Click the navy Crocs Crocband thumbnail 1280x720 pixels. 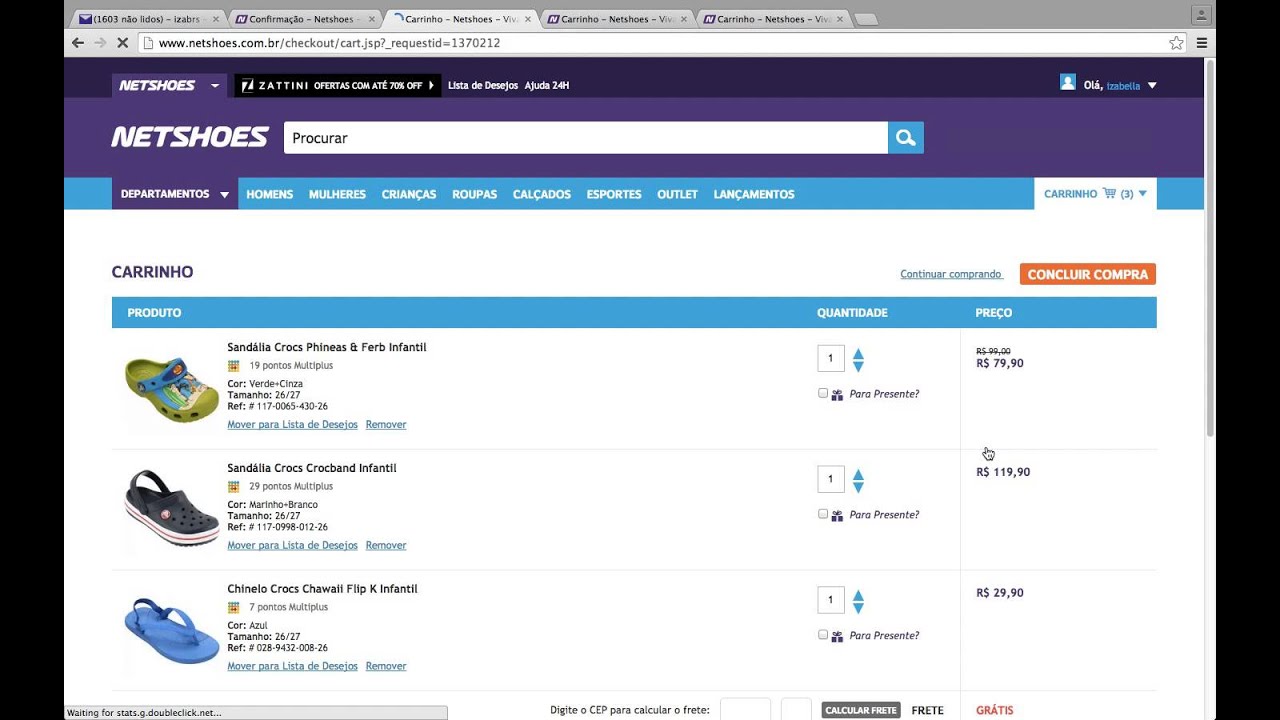[172, 509]
